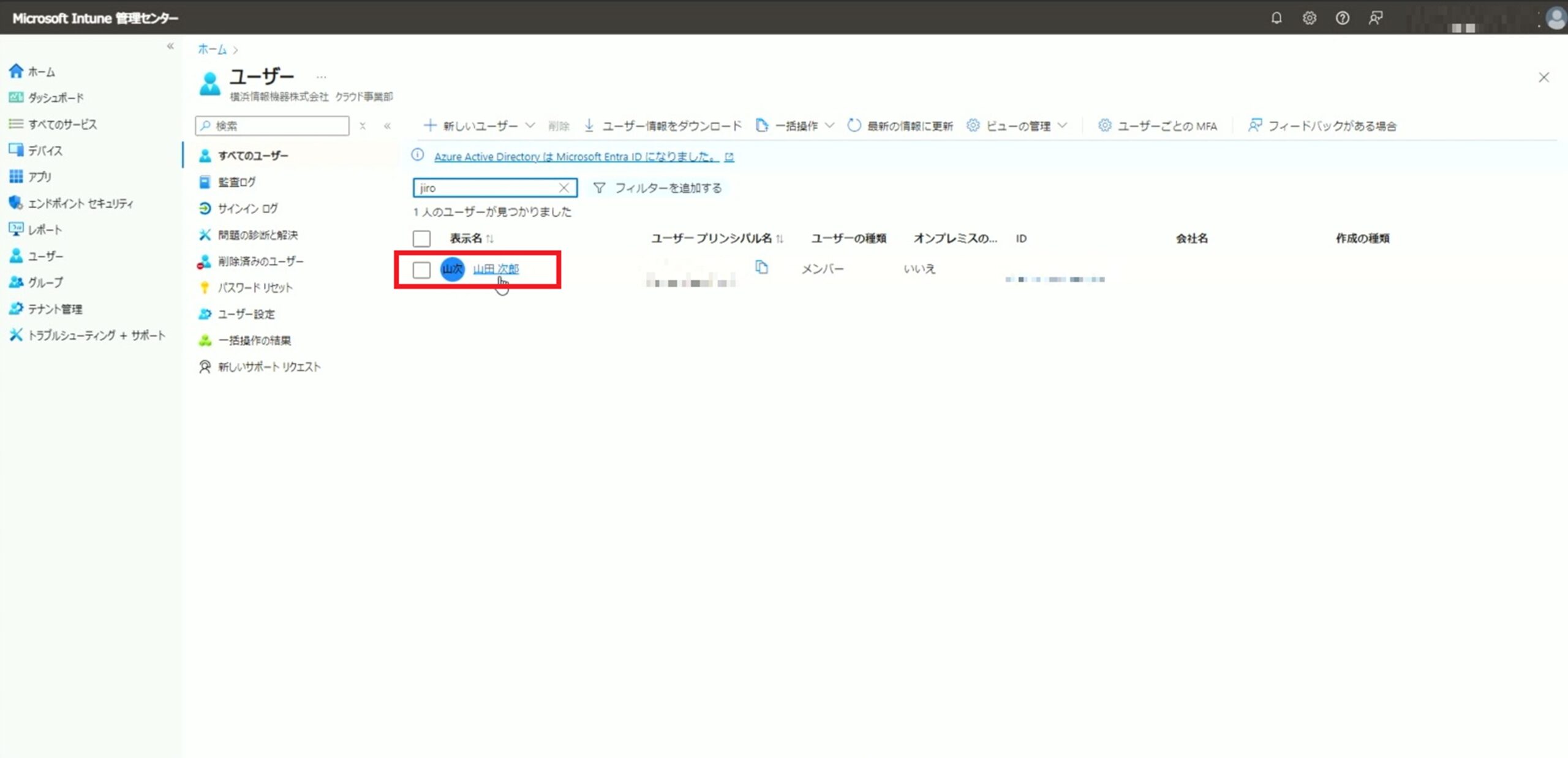
Task: Click フィルターを追加する button
Action: 658,188
